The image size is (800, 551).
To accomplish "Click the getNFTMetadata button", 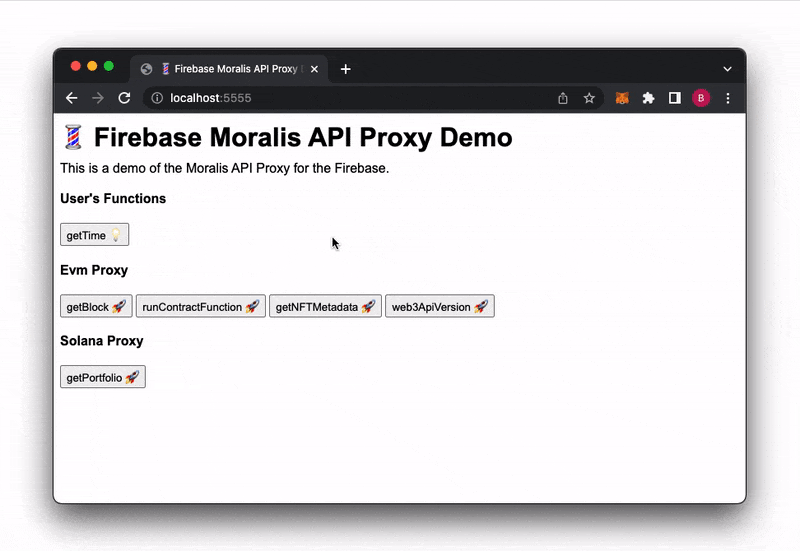I will [x=326, y=306].
